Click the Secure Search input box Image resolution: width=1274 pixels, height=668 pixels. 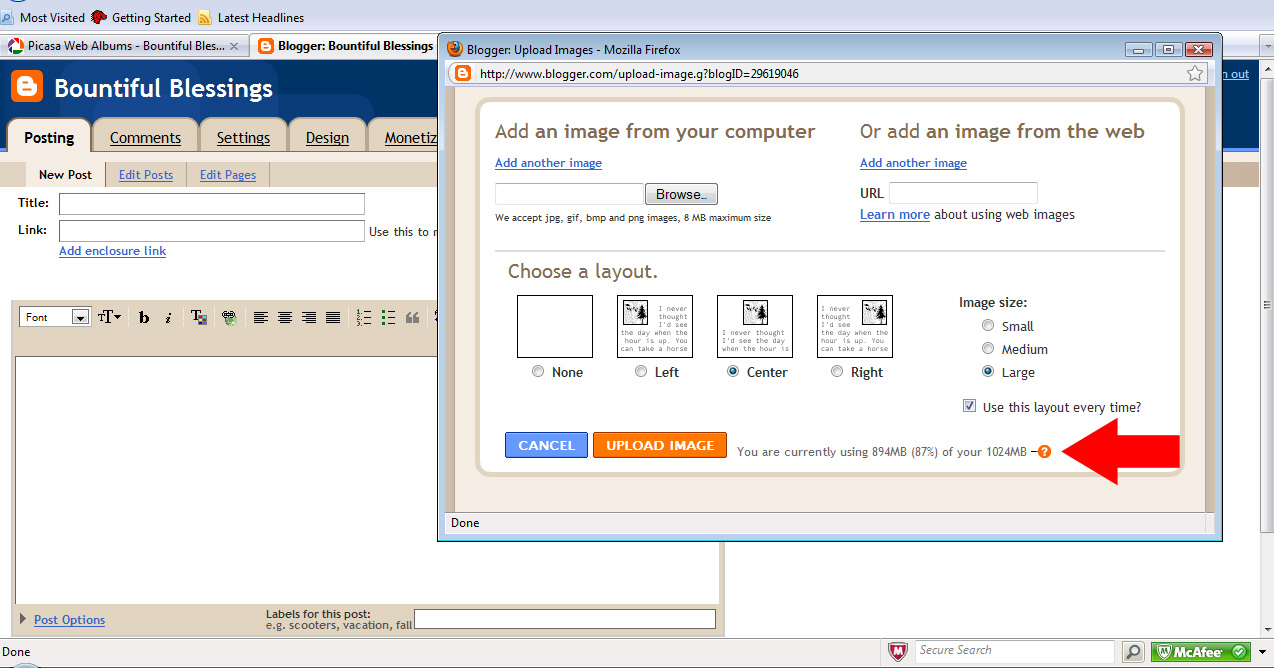[1014, 651]
